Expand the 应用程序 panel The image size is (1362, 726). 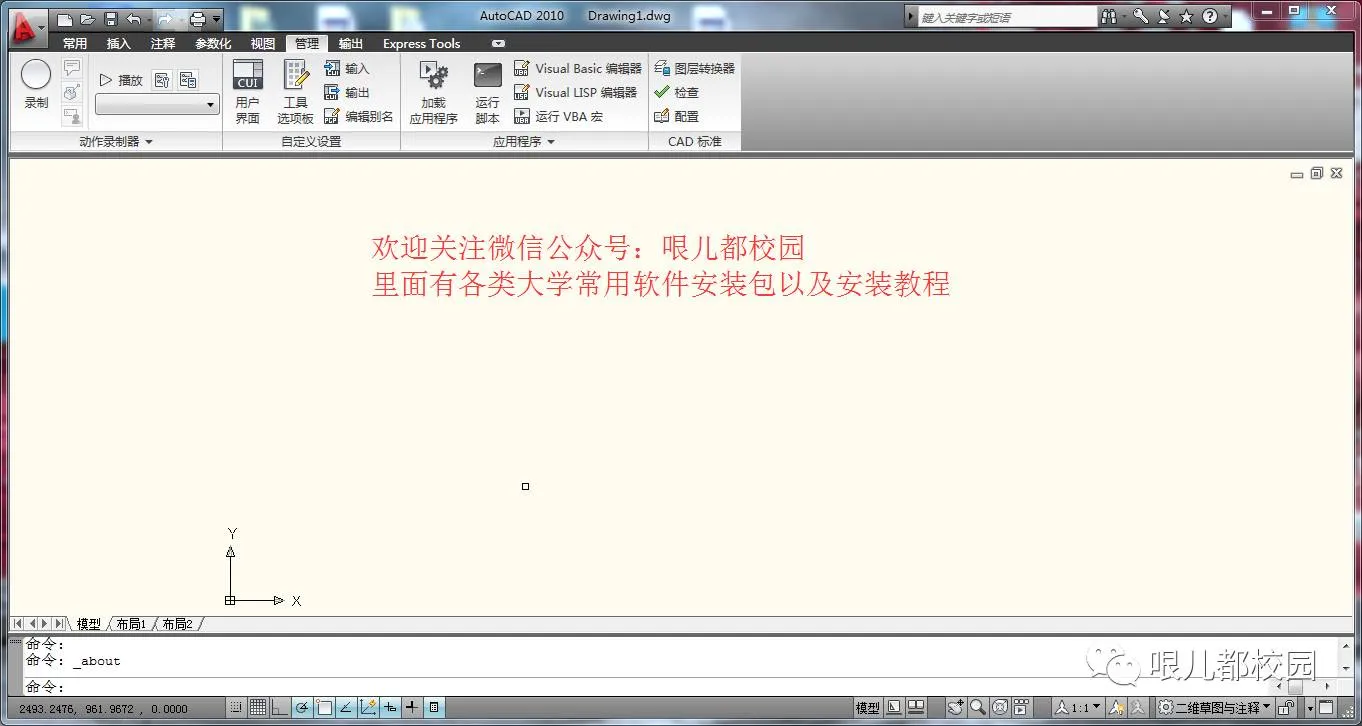[524, 142]
